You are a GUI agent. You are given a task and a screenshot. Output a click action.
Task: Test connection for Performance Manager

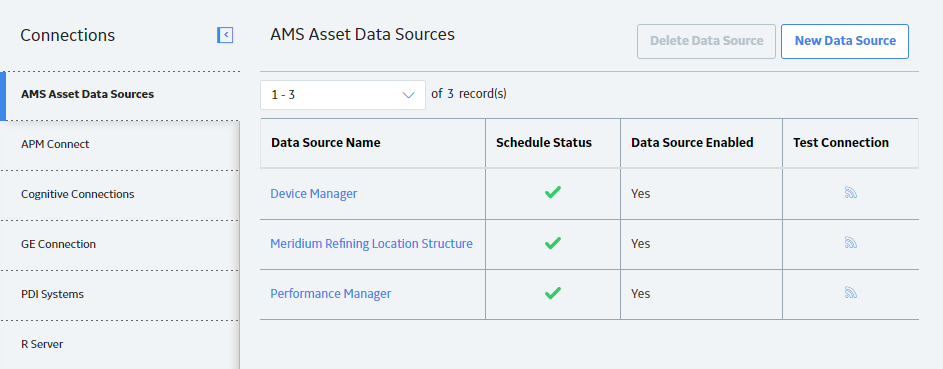click(850, 293)
